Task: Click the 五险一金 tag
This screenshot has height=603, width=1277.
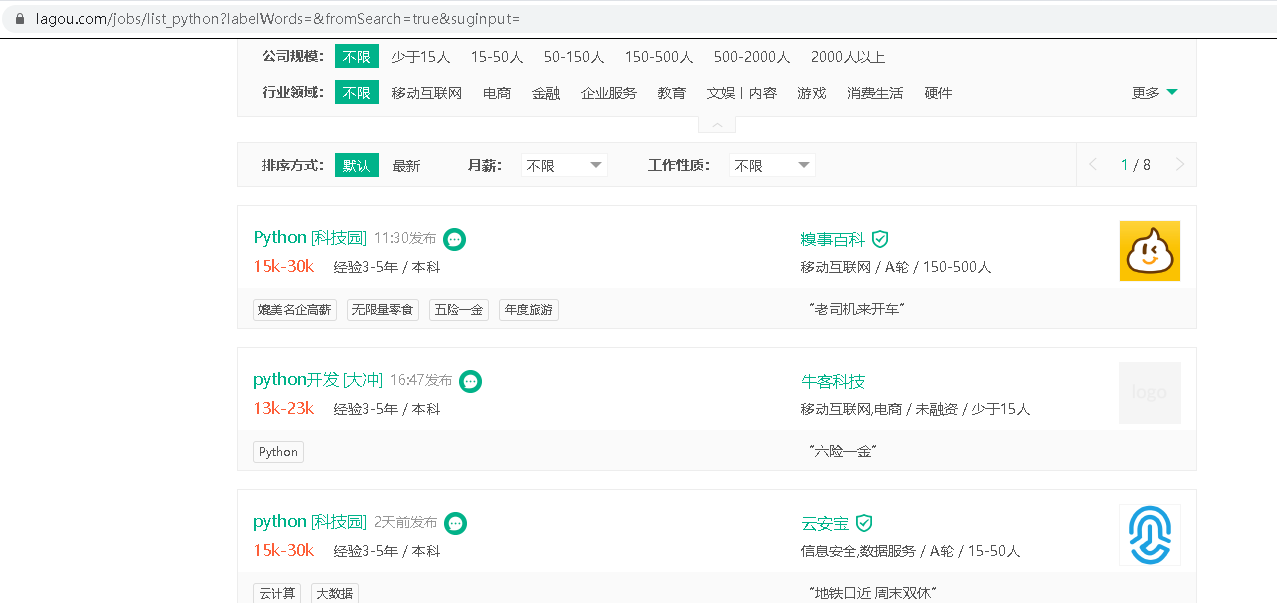Action: (459, 310)
